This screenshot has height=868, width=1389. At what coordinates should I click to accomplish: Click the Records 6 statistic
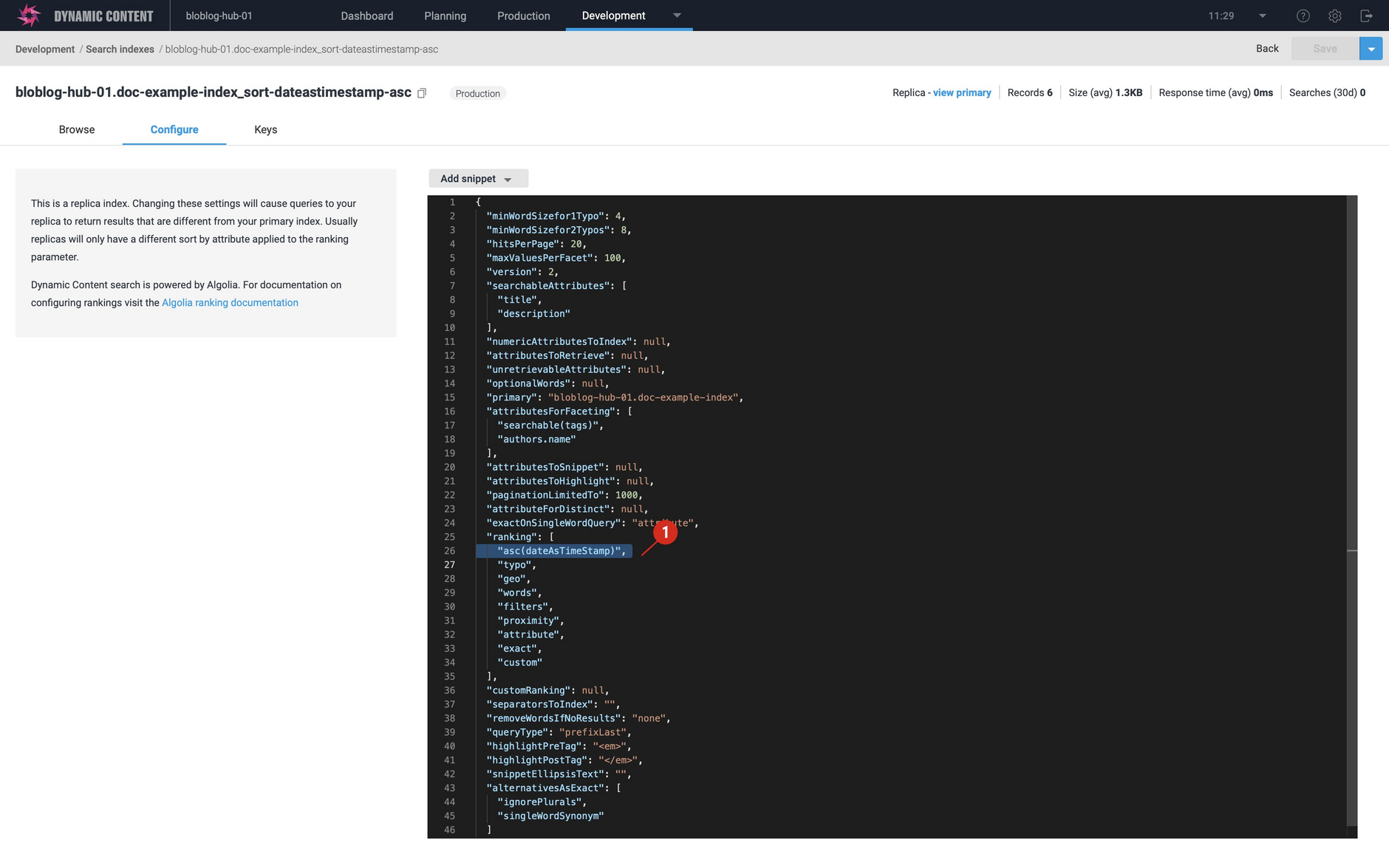click(x=1030, y=92)
